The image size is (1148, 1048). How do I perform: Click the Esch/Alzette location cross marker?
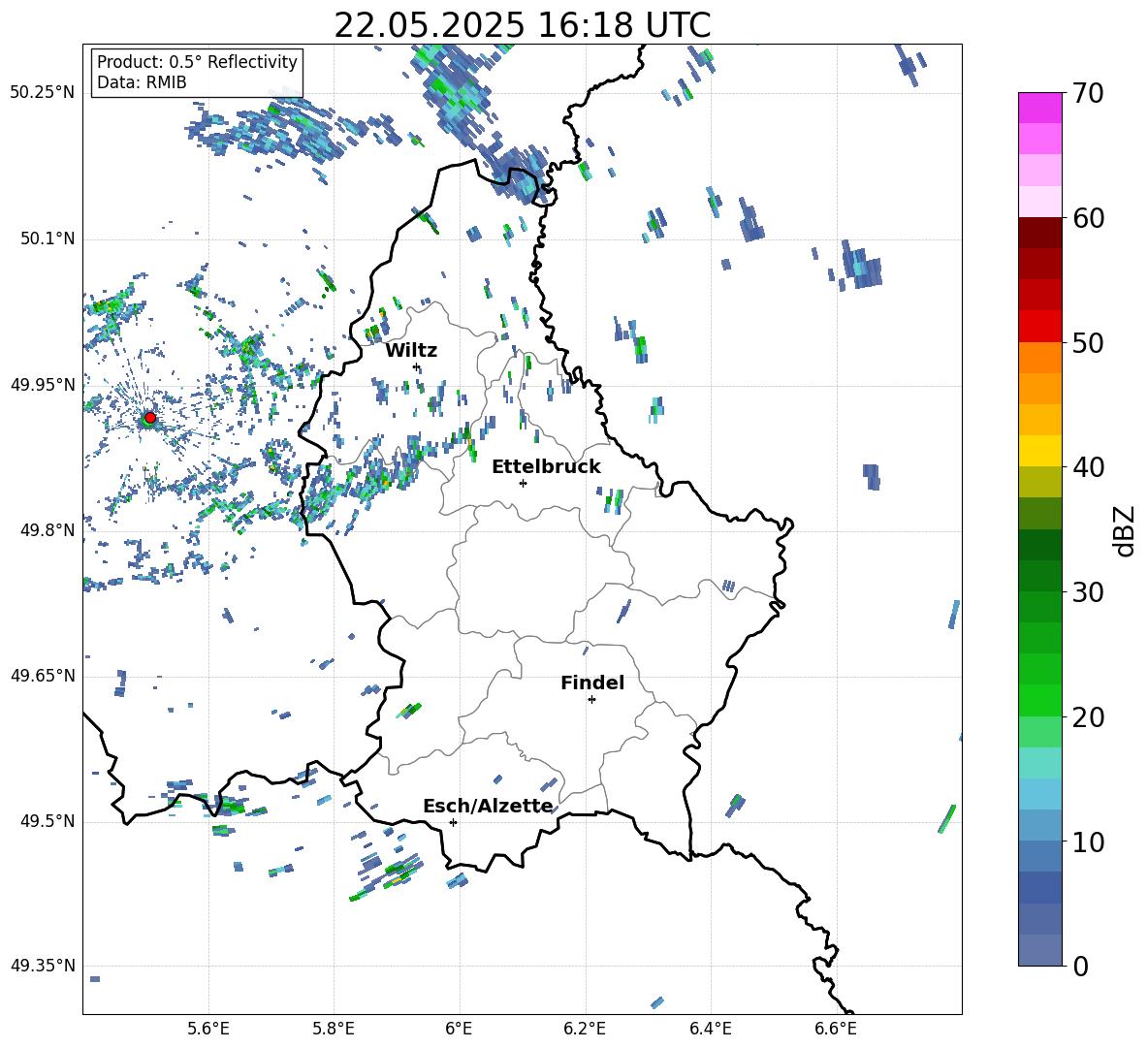pyautogui.click(x=453, y=822)
